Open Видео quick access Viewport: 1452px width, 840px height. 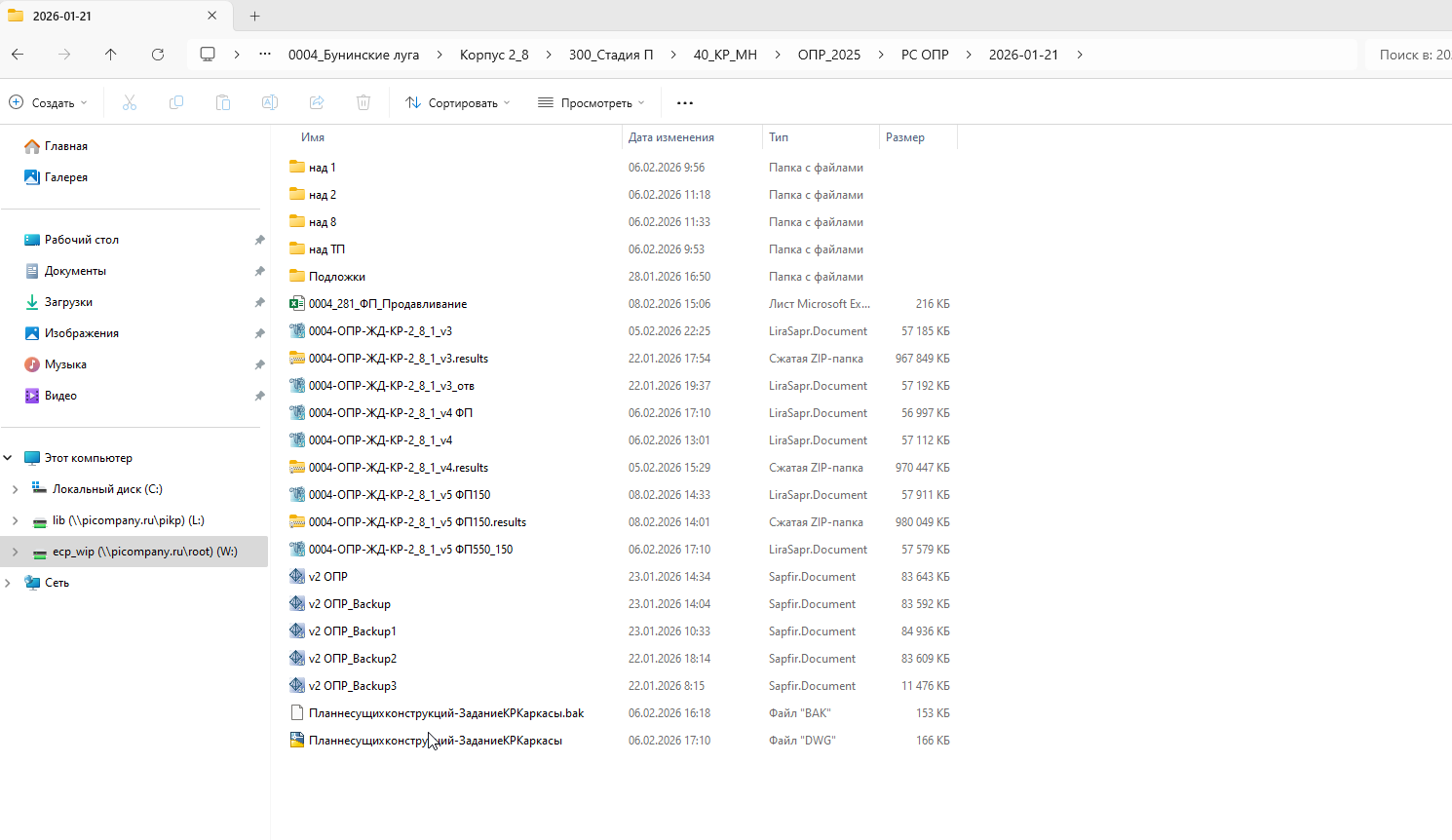coord(60,396)
